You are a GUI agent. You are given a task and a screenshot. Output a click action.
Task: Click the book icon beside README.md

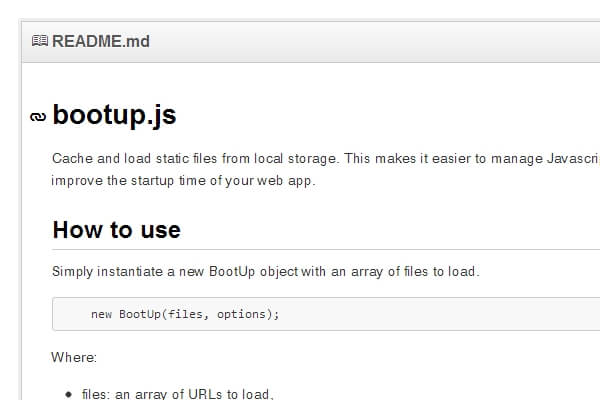[40, 42]
